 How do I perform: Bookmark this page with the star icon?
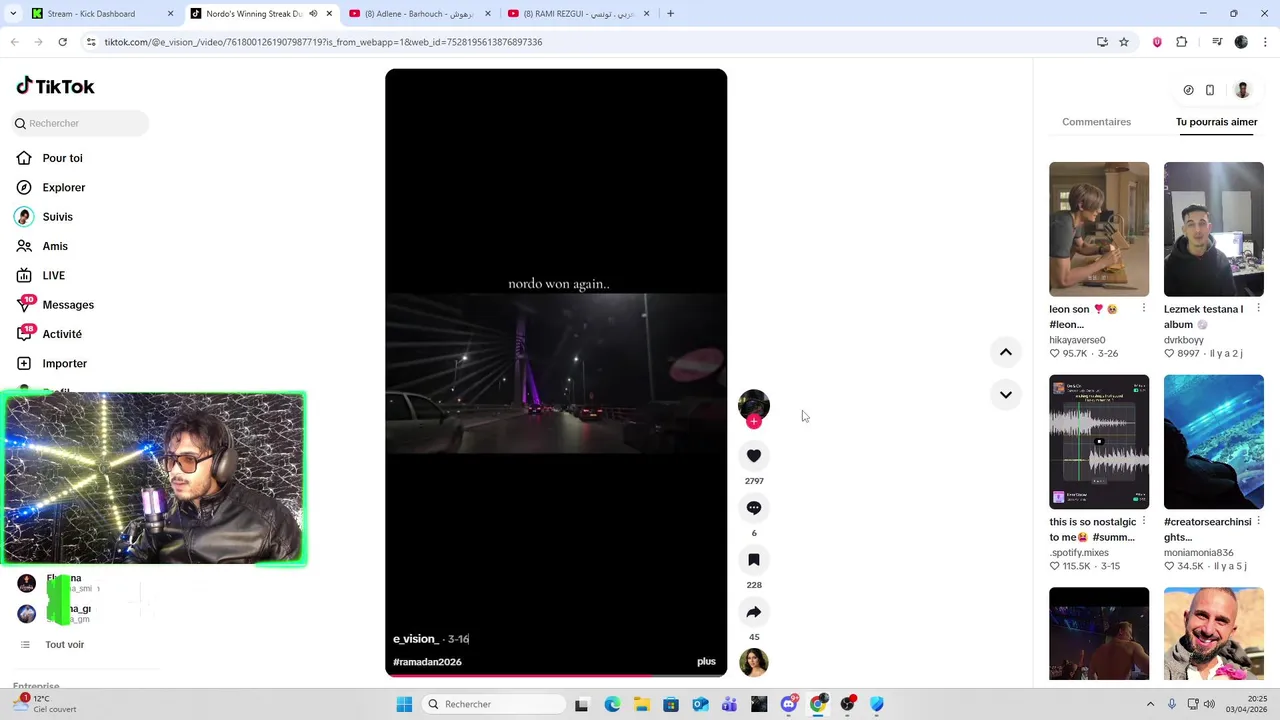(x=1124, y=42)
